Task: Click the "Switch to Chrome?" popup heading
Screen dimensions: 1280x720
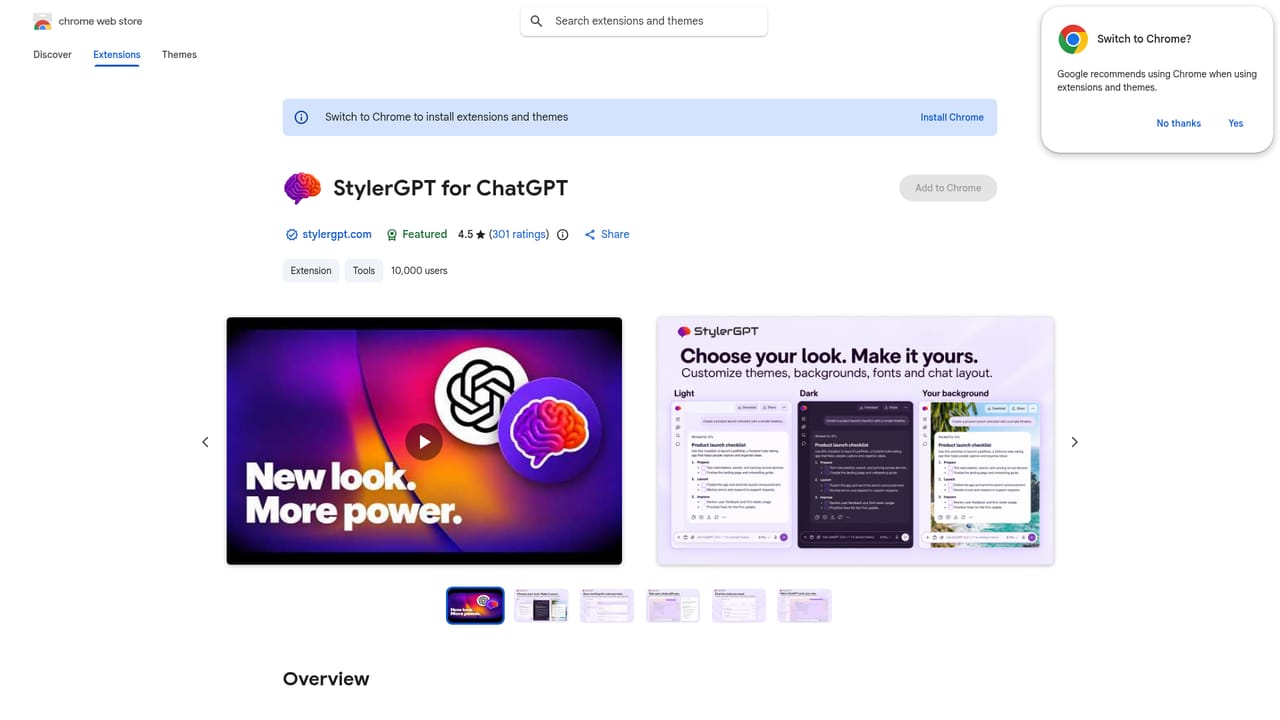Action: pyautogui.click(x=1144, y=39)
